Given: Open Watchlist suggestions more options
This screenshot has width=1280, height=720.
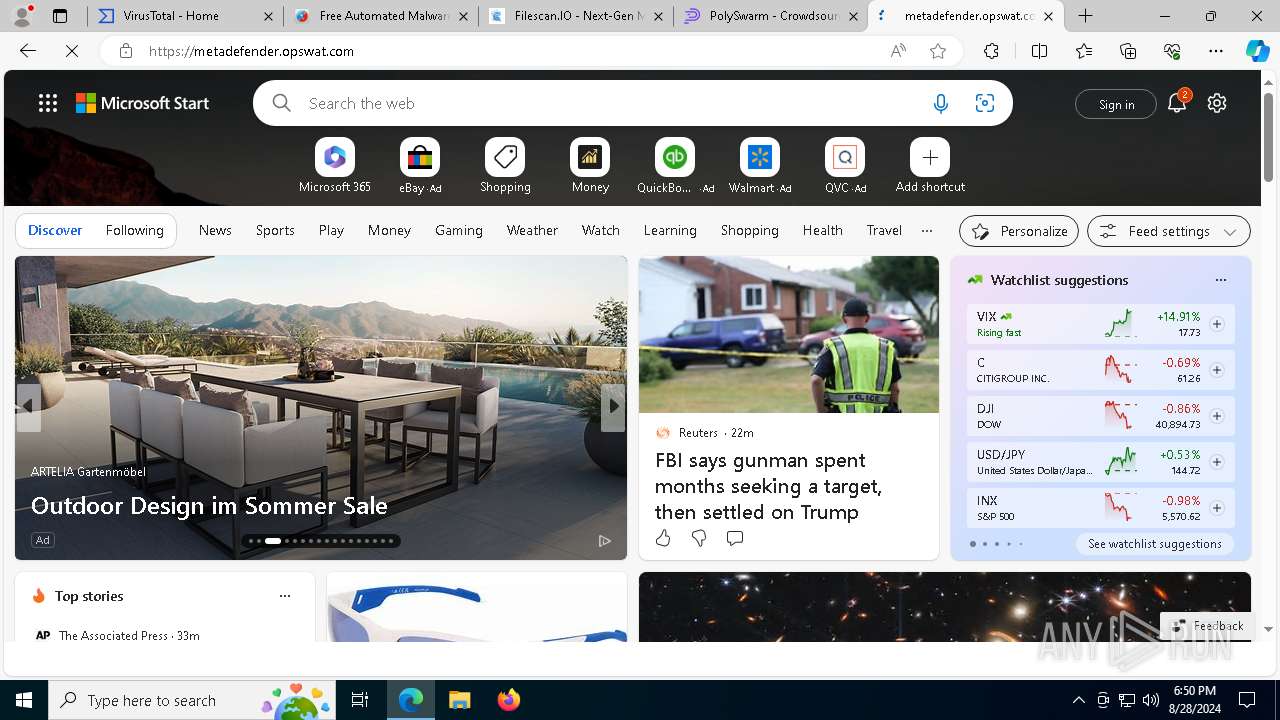Looking at the screenshot, I should point(1220,280).
